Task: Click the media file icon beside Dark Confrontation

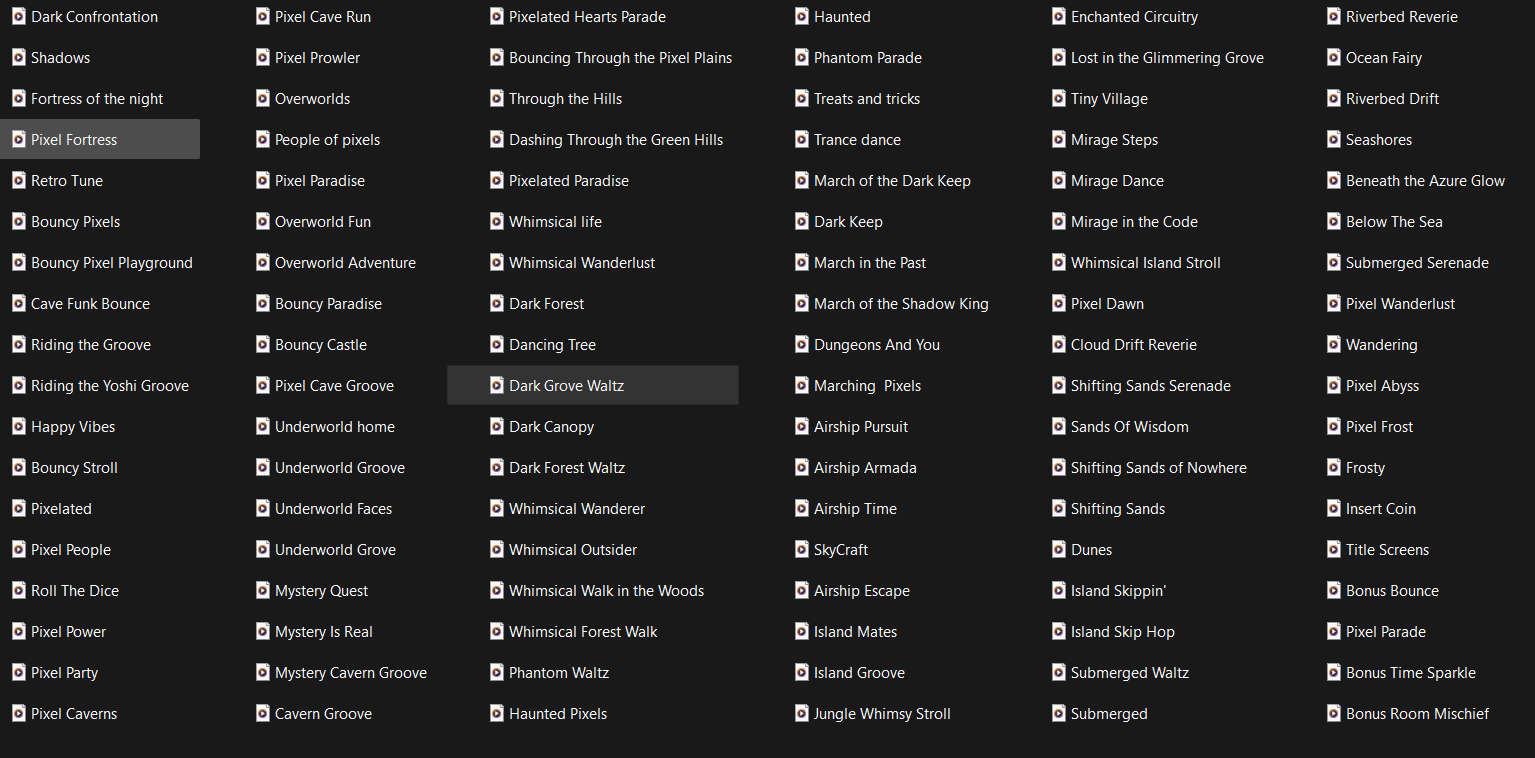Action: [x=19, y=17]
